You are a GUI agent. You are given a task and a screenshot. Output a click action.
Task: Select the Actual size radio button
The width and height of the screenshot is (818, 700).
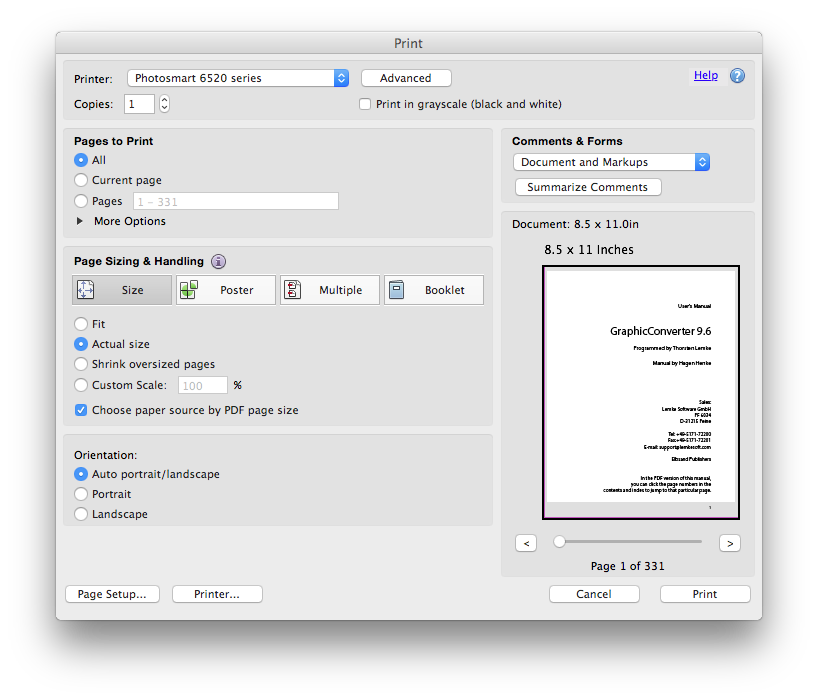click(81, 344)
